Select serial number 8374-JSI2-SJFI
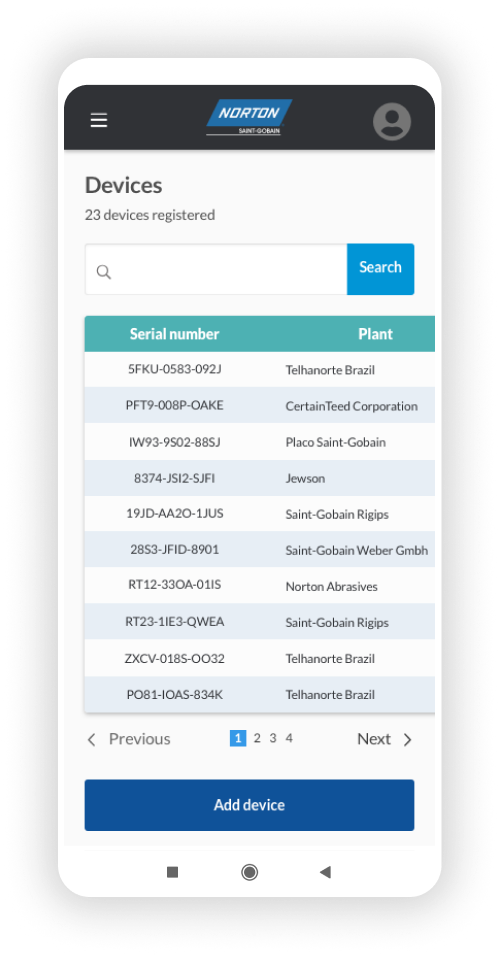This screenshot has width=500, height=955. coord(175,478)
